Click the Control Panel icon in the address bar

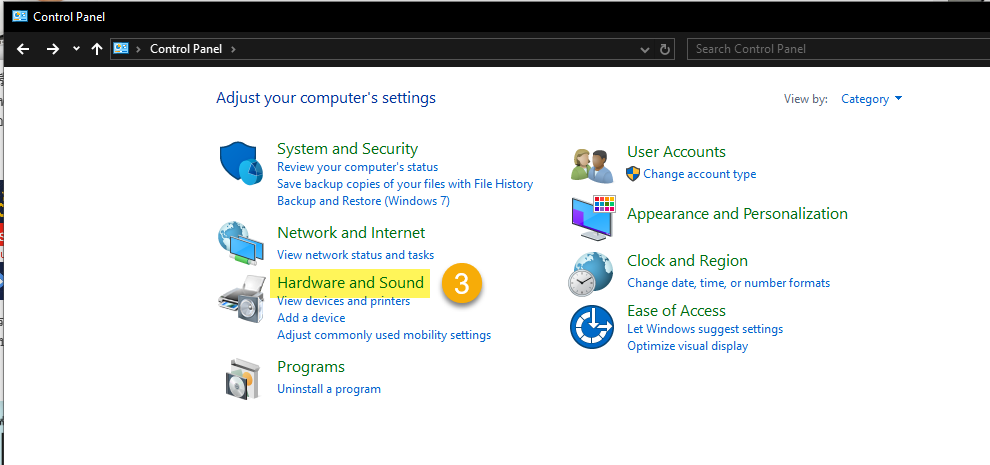click(x=121, y=49)
